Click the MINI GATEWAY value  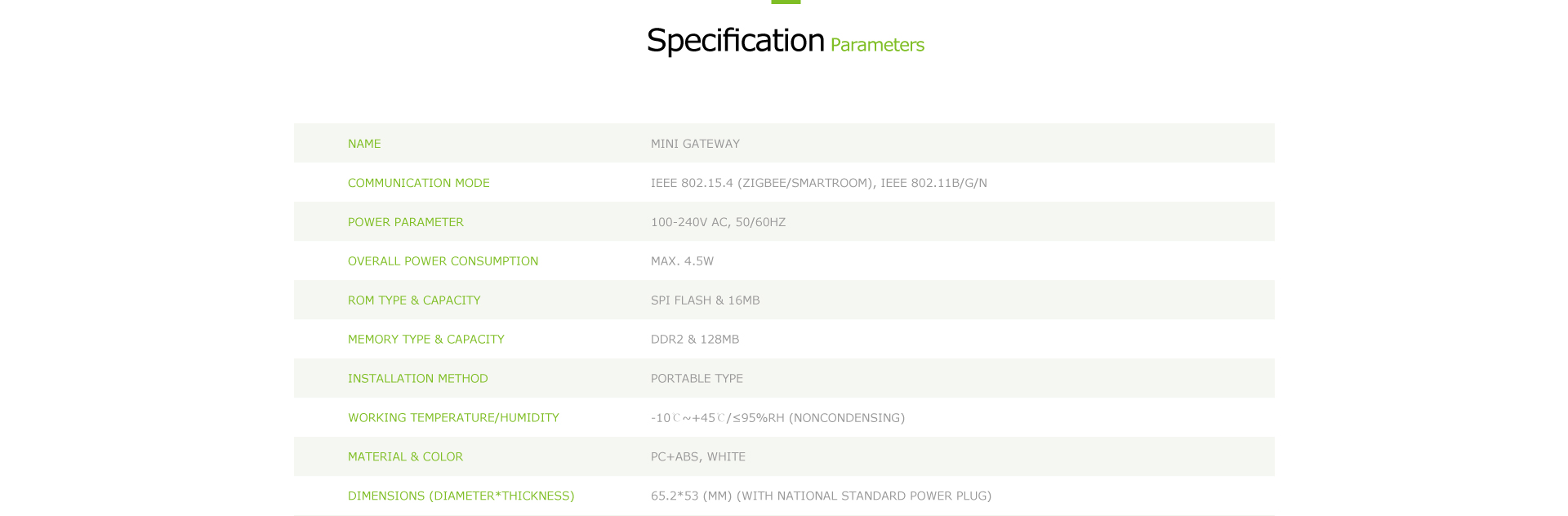click(x=695, y=144)
